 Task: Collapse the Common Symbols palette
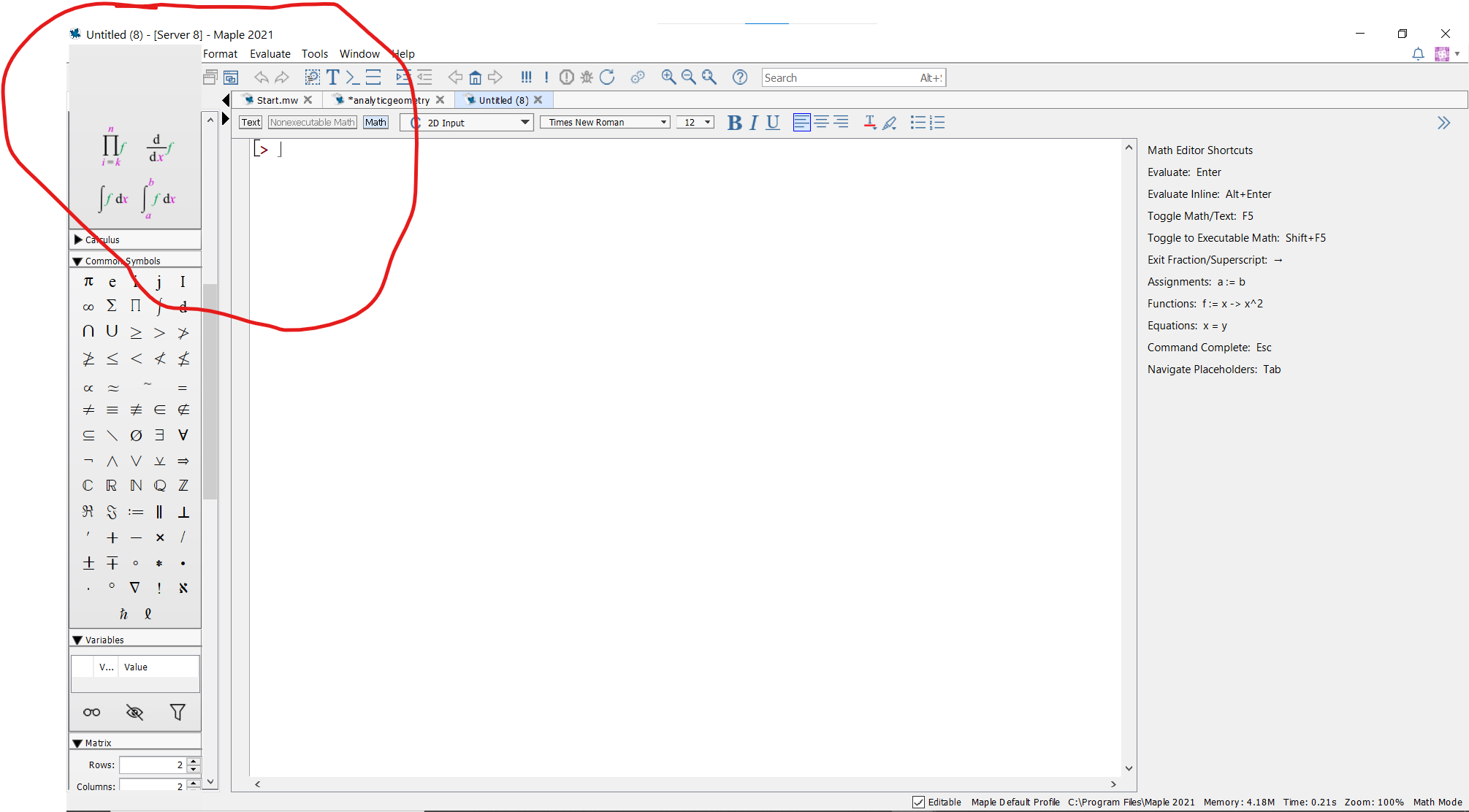point(77,261)
